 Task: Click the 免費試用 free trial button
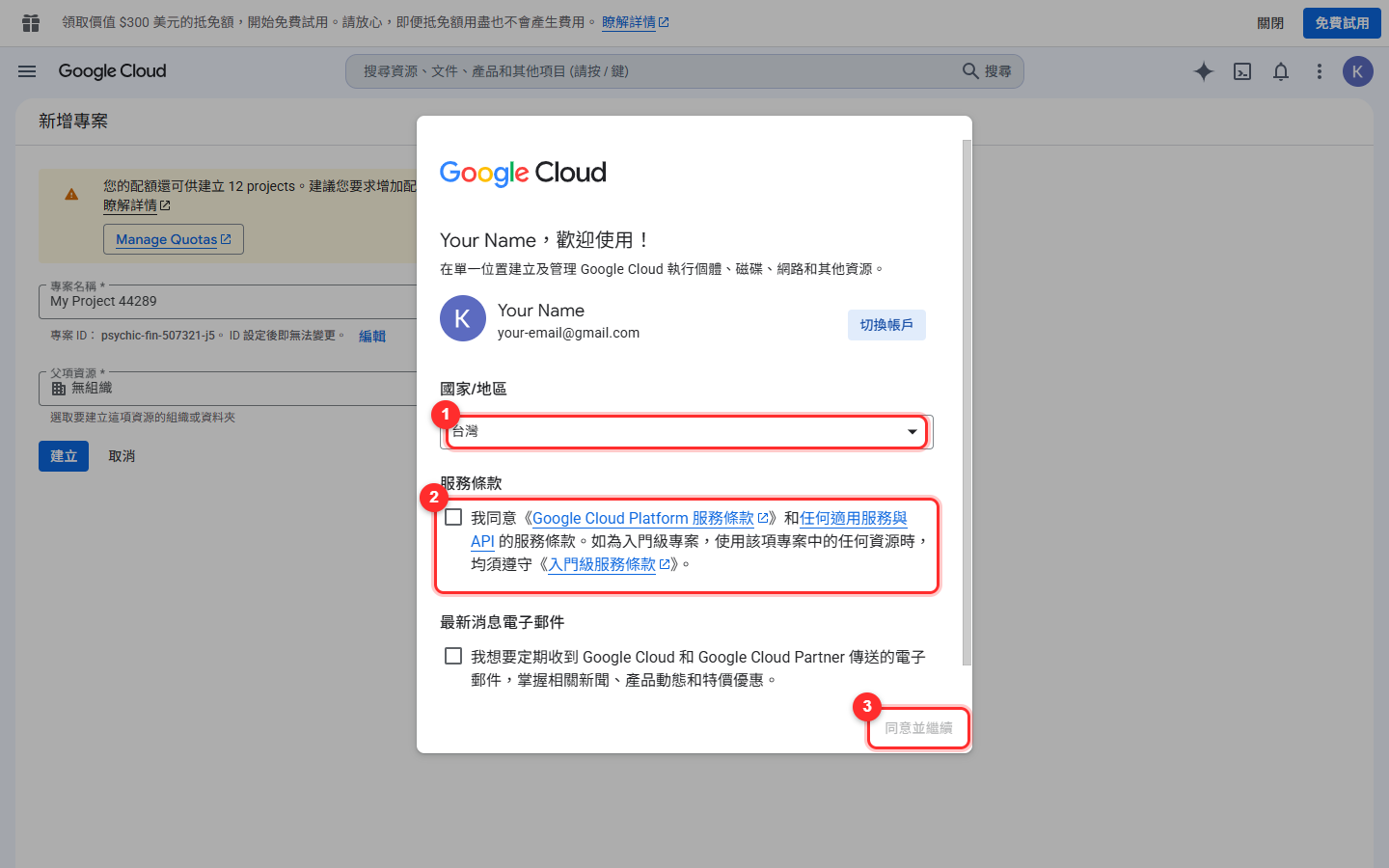1342,23
